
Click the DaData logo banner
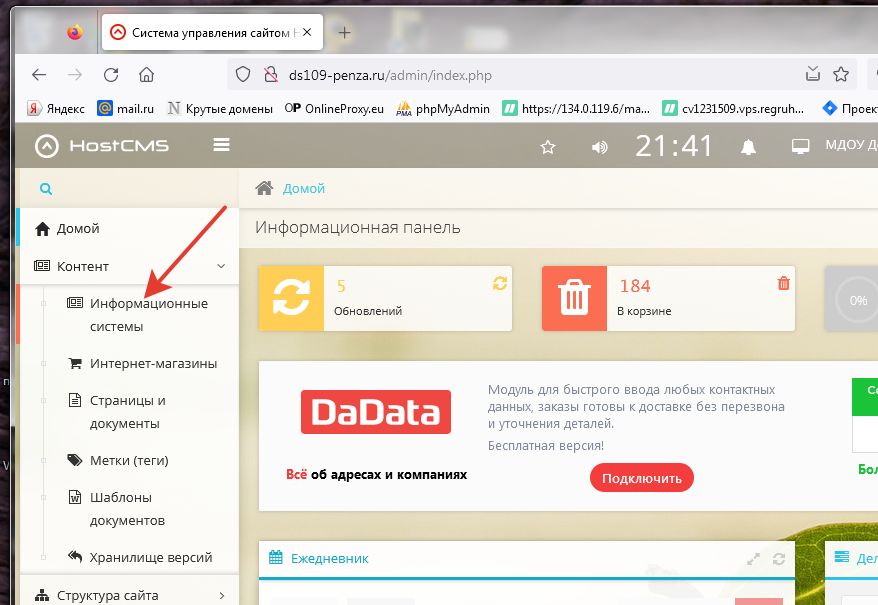[x=376, y=412]
